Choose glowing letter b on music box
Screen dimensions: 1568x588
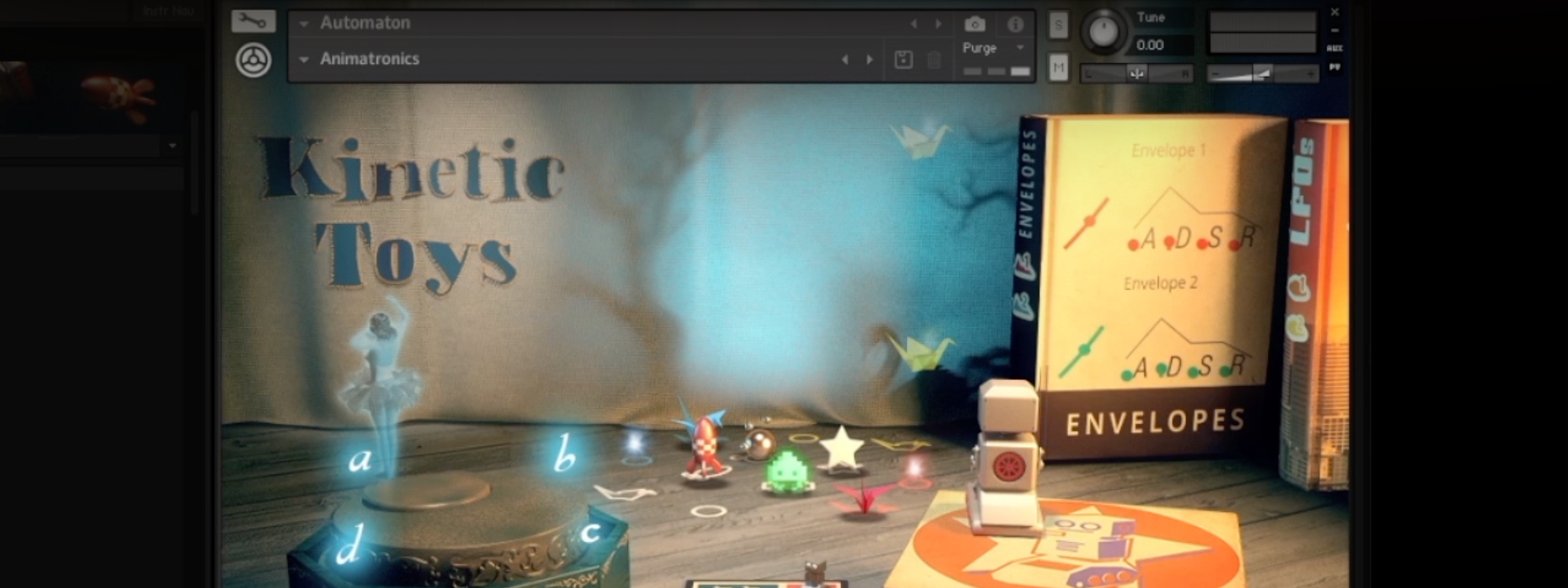click(564, 453)
